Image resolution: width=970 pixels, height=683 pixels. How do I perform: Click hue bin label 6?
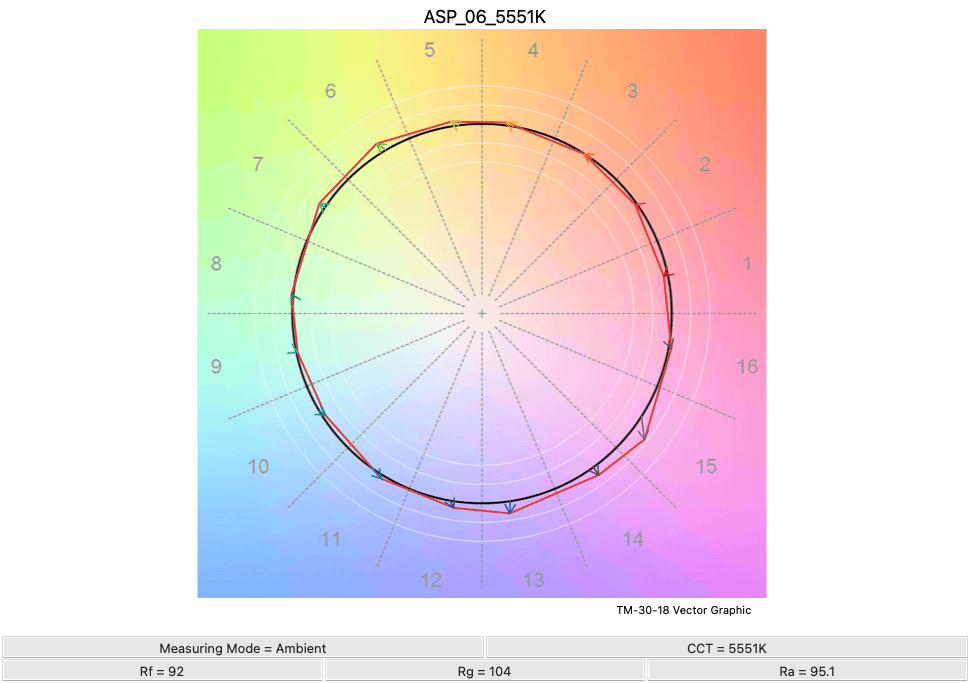(x=330, y=91)
